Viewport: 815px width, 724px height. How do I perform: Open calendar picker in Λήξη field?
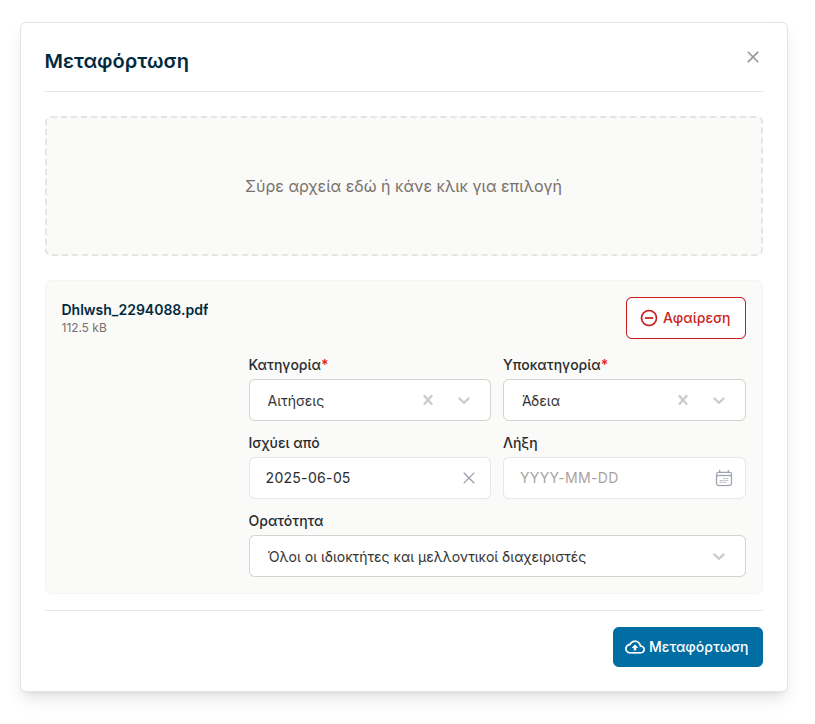tap(724, 478)
